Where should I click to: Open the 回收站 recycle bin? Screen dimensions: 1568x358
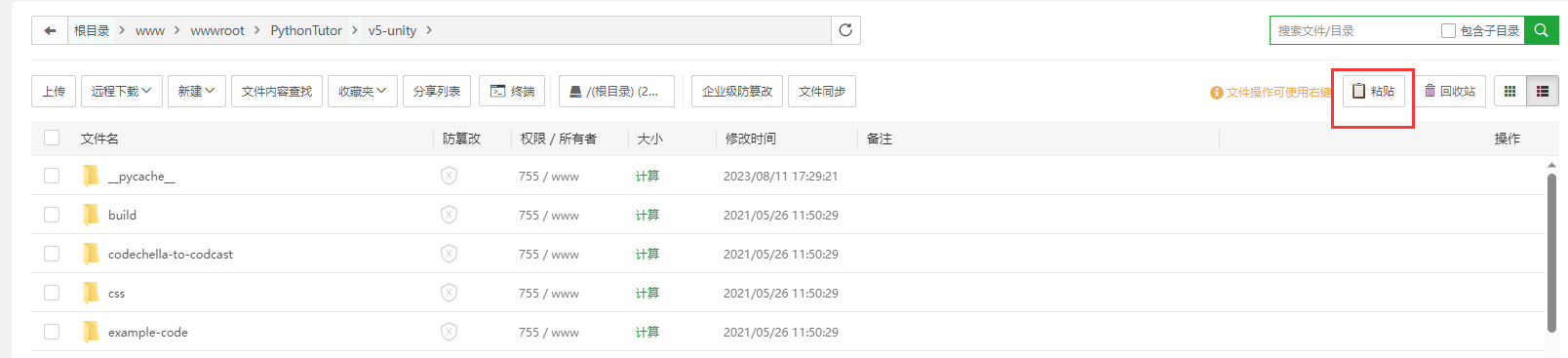point(1450,91)
